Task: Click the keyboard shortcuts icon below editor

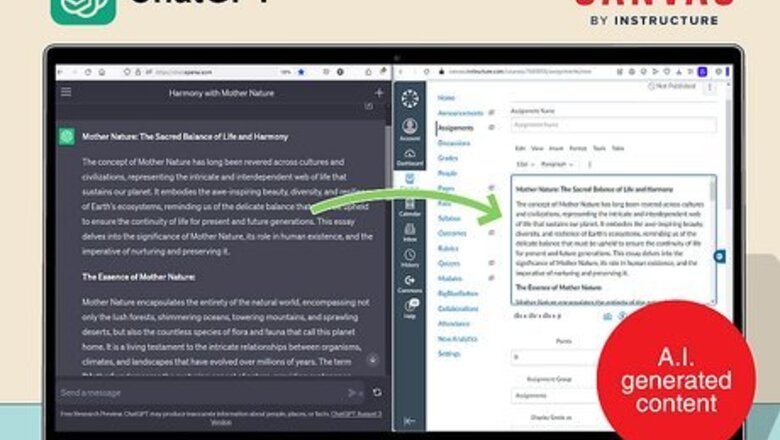Action: coord(607,316)
